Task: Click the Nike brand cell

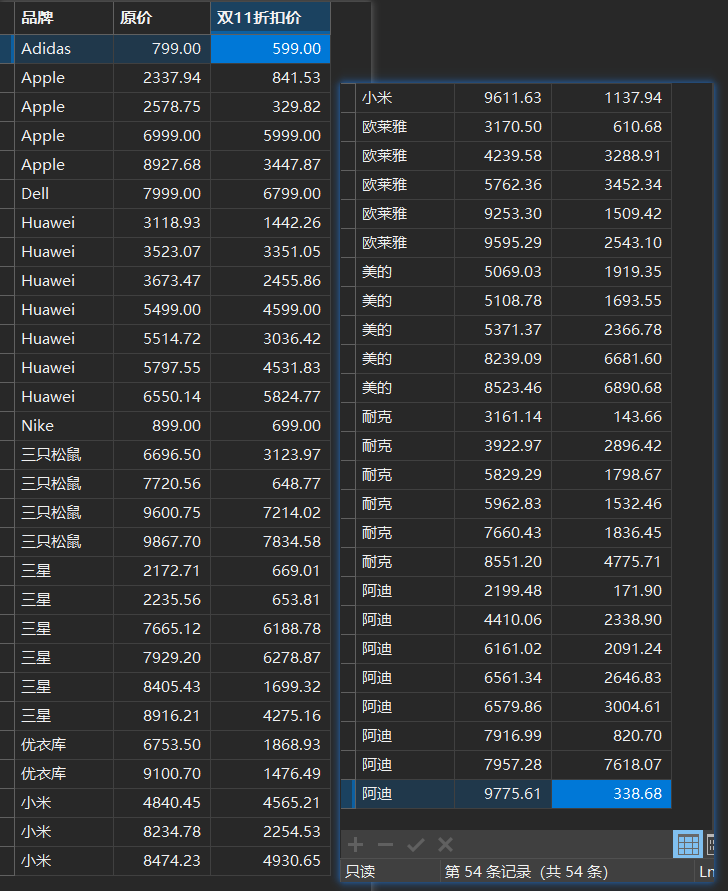Action: point(64,426)
